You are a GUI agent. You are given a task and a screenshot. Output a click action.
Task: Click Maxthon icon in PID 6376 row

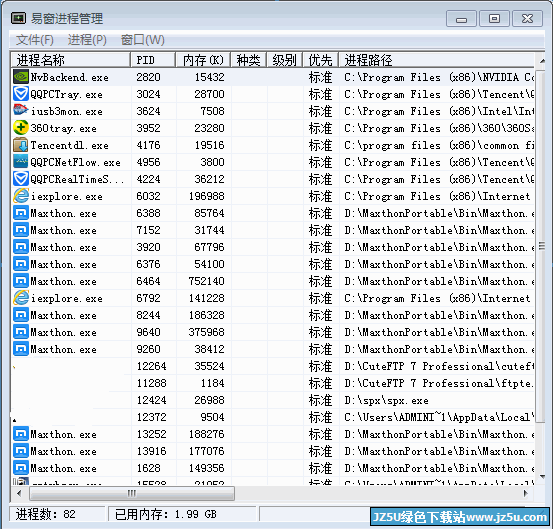pyautogui.click(x=21, y=264)
